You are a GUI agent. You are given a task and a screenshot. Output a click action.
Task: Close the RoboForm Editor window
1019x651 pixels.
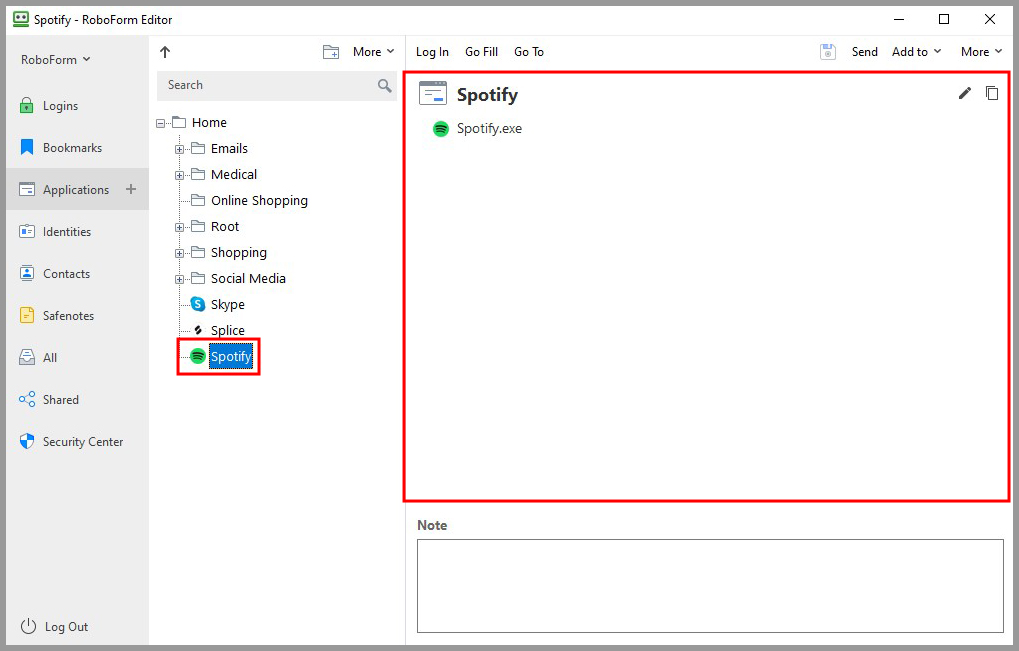click(990, 19)
